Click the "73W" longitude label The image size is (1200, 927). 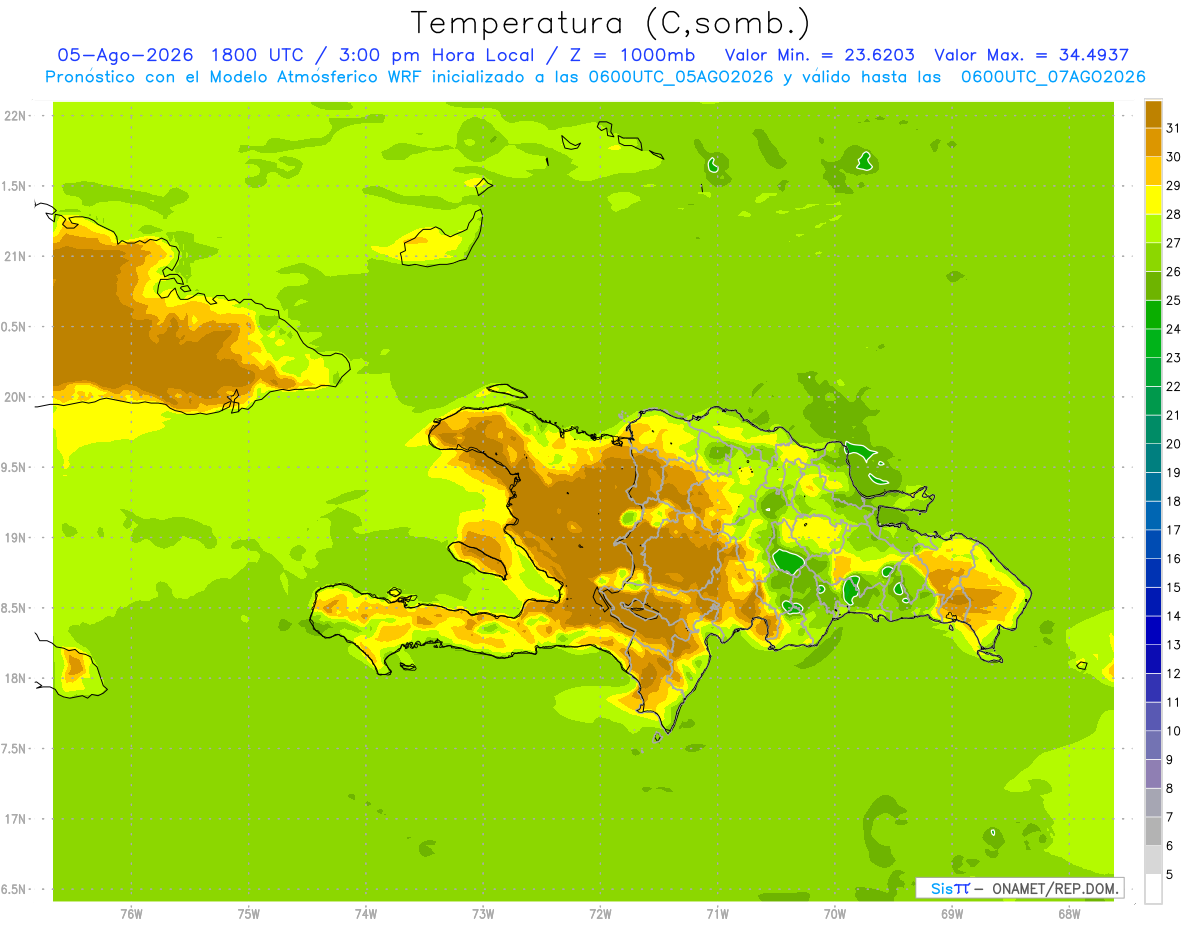pyautogui.click(x=483, y=913)
